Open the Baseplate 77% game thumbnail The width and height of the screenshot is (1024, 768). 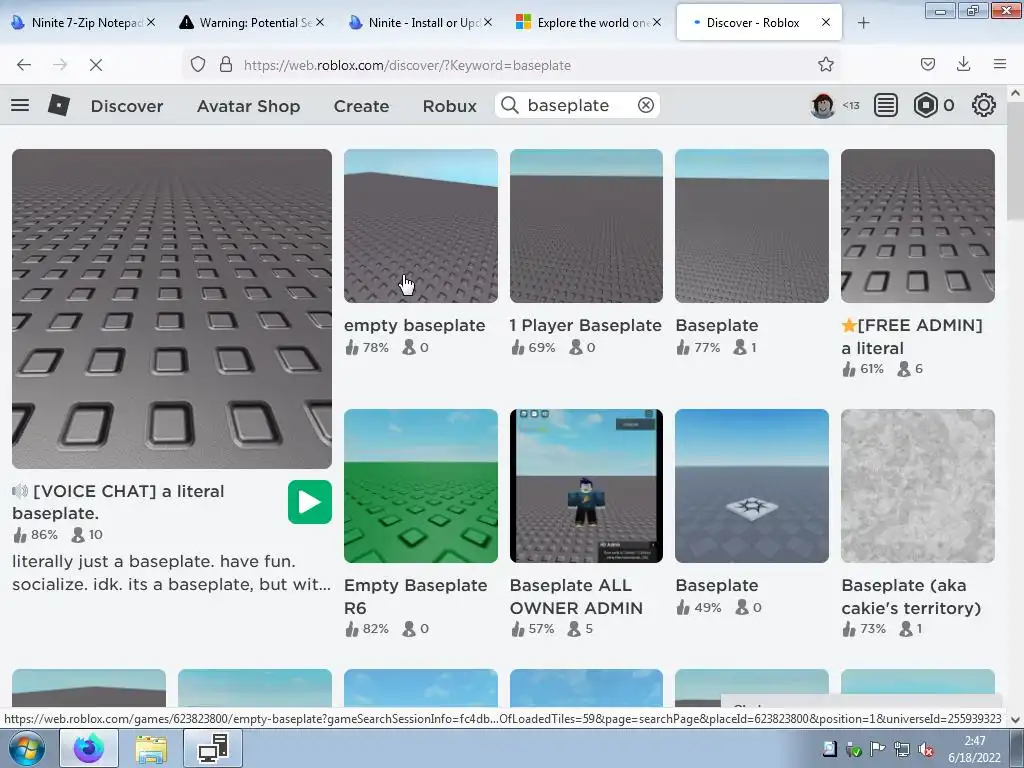pyautogui.click(x=752, y=226)
